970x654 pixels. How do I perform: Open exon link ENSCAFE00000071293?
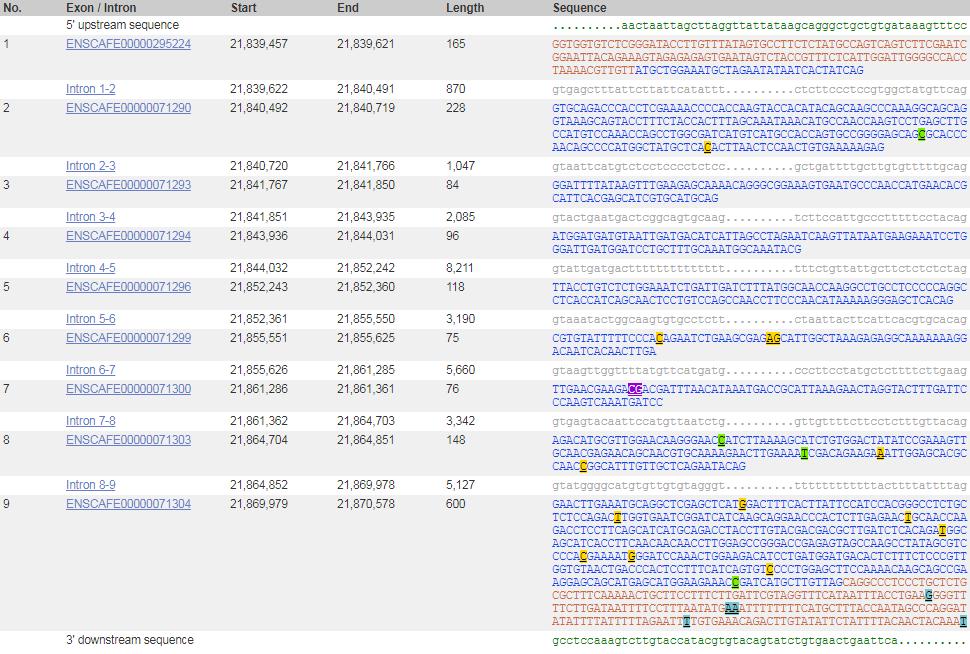pos(128,185)
